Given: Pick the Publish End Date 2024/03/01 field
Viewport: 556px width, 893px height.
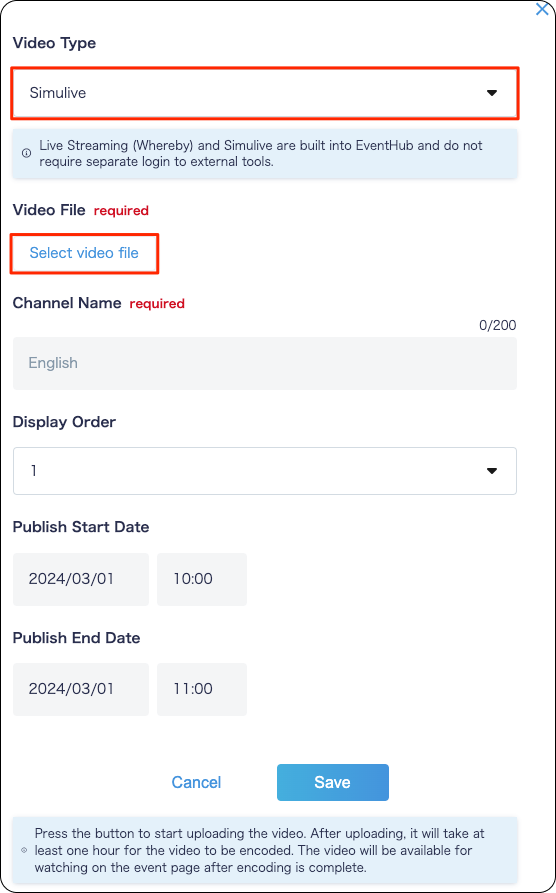Looking at the screenshot, I should (81, 689).
